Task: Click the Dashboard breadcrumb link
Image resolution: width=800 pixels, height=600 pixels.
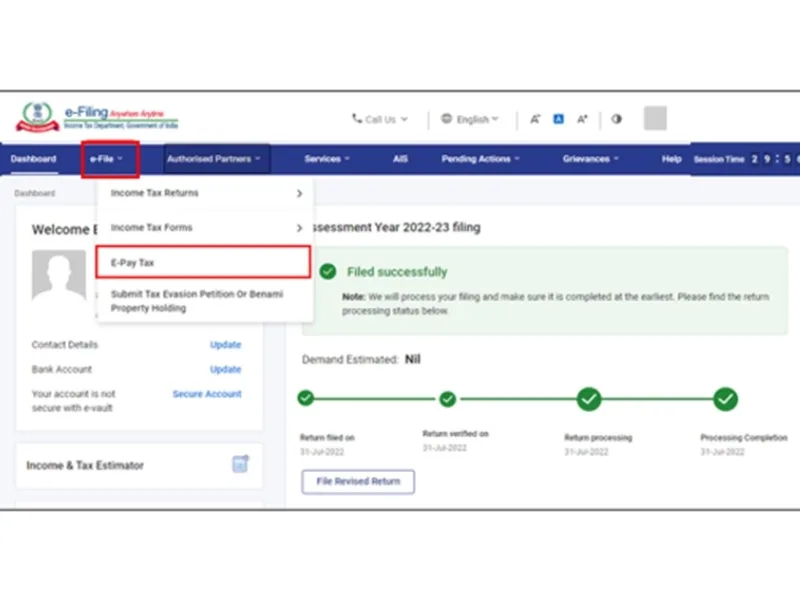Action: coord(35,193)
